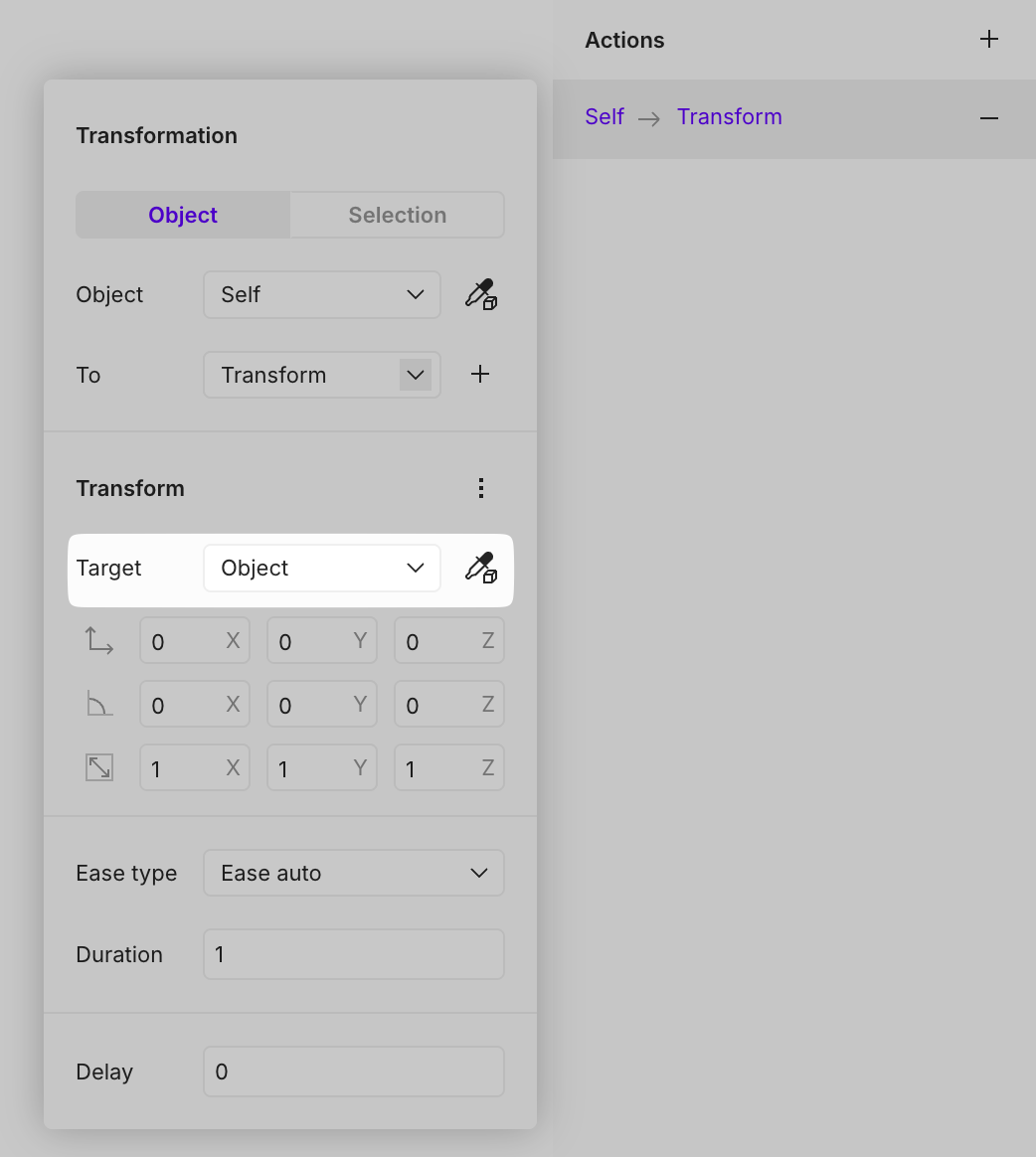Select the Self action link
This screenshot has height=1157, width=1036.
coord(604,117)
